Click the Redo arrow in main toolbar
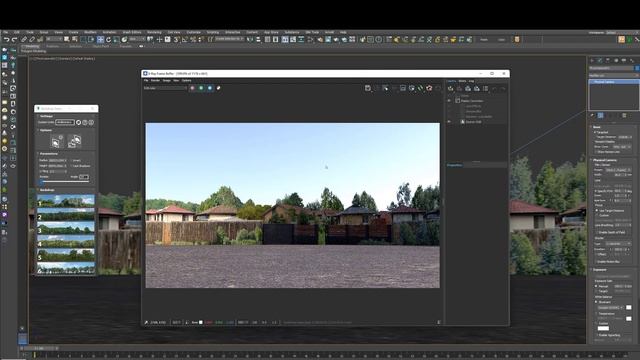Image resolution: width=640 pixels, height=360 pixels. (x=14, y=40)
